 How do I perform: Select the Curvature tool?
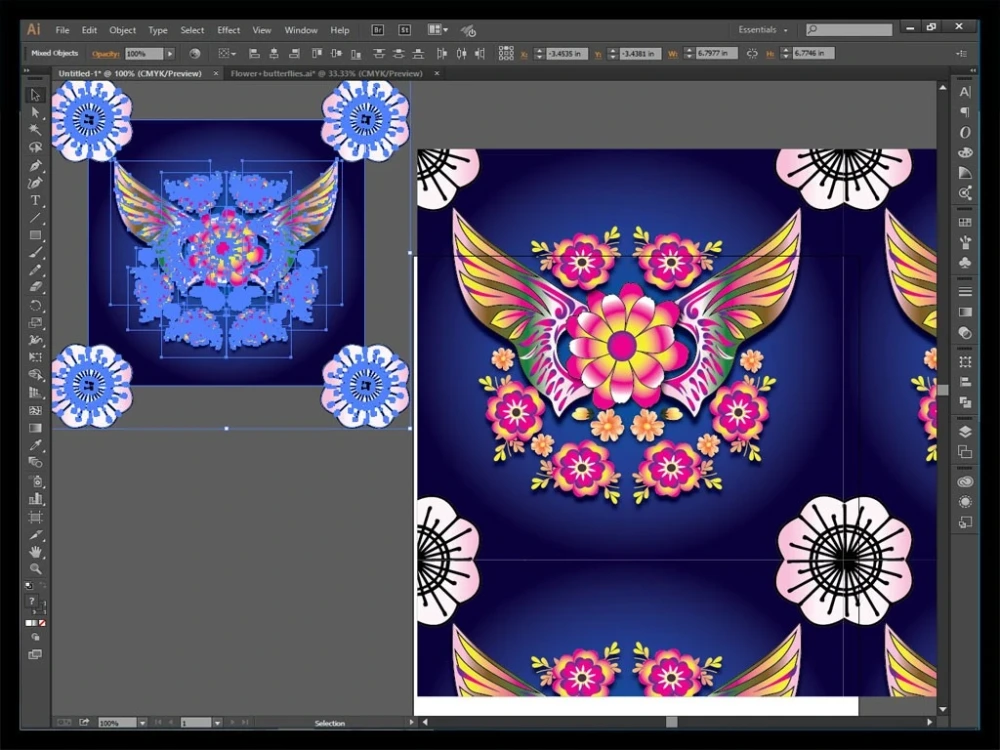click(35, 183)
